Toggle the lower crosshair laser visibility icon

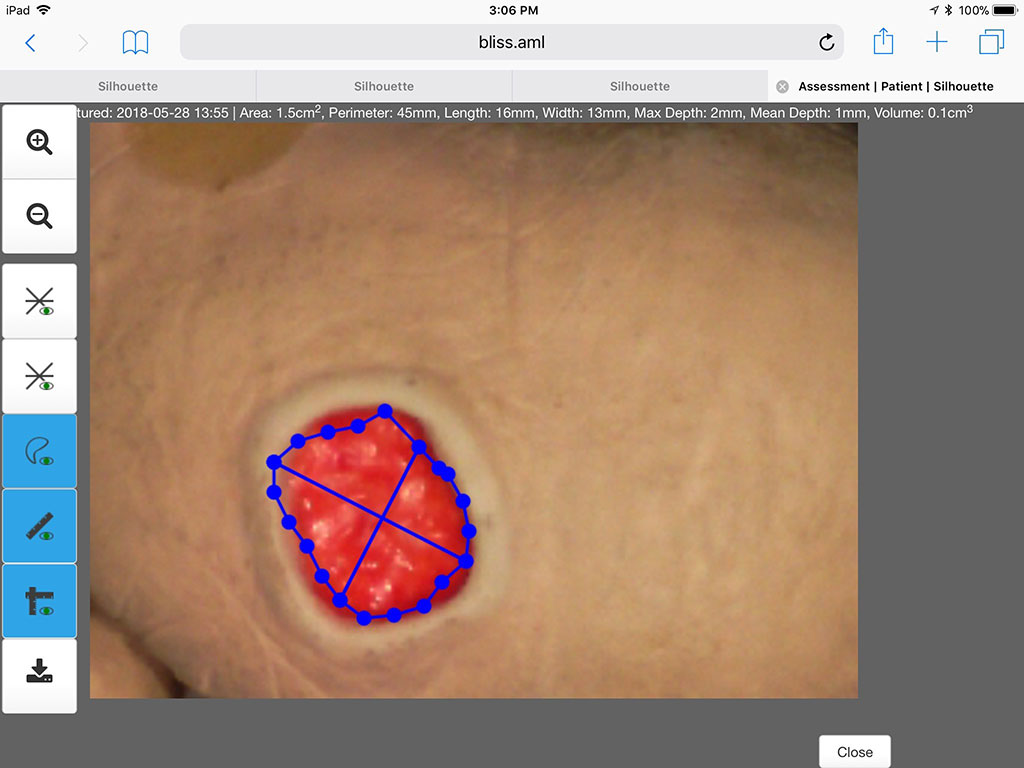pos(39,376)
